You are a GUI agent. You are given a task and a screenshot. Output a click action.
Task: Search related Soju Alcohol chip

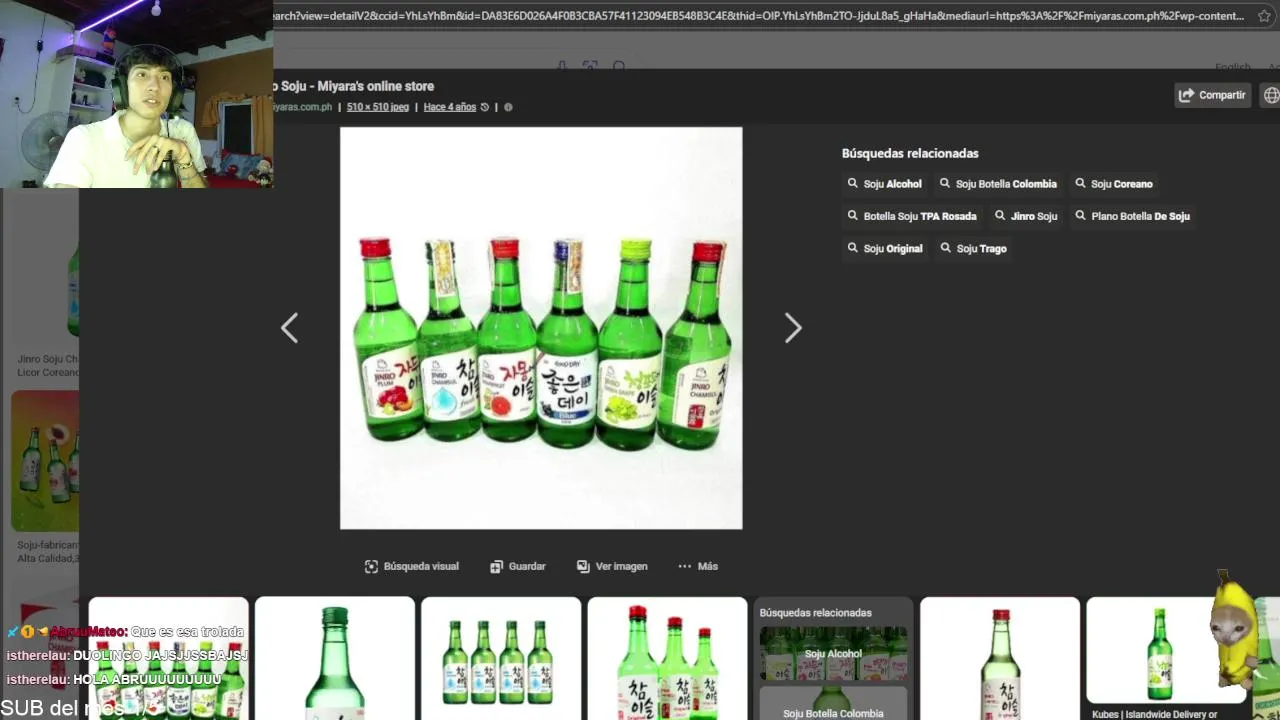tap(884, 184)
